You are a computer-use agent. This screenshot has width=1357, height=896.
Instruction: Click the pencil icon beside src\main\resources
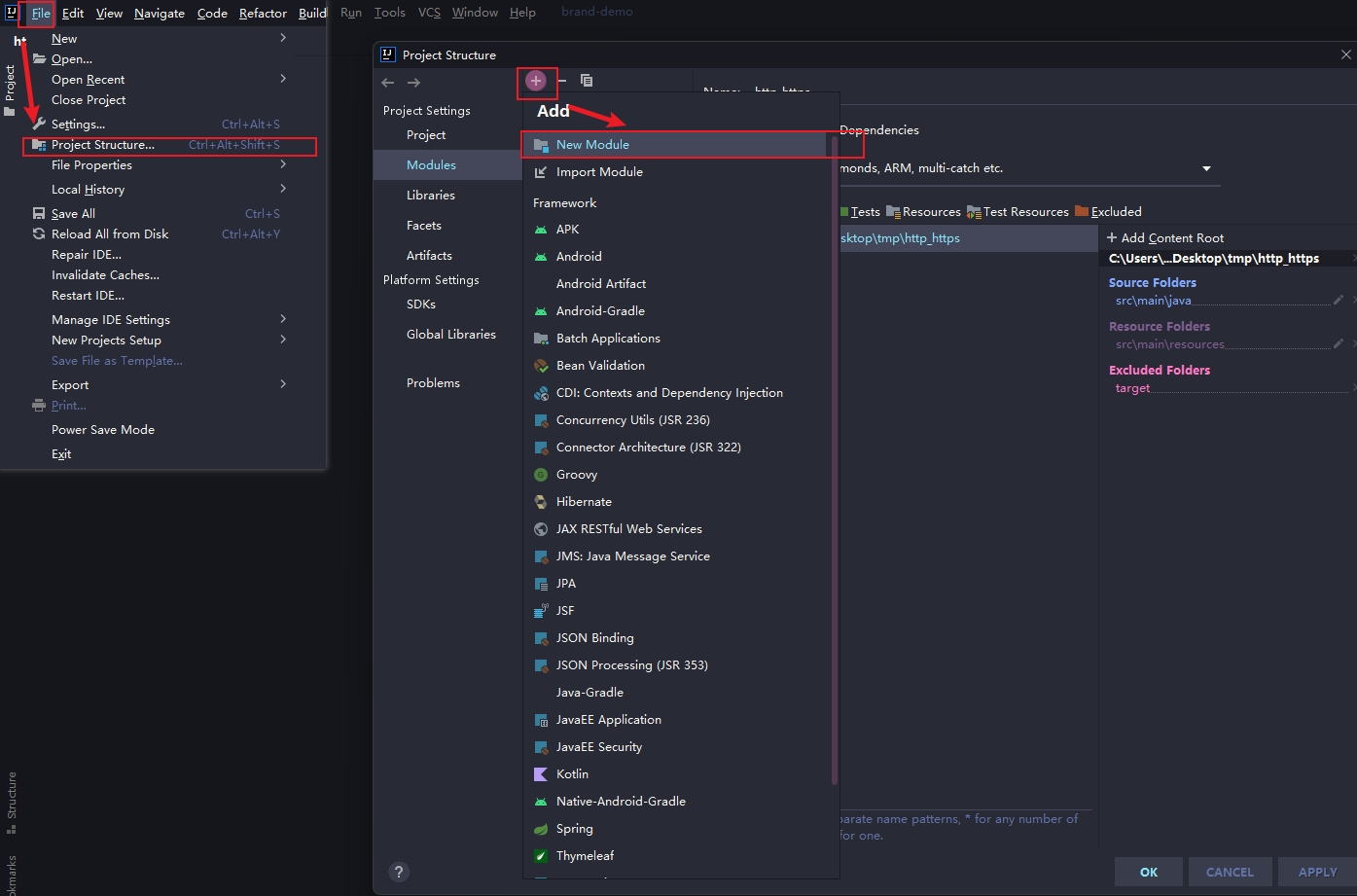(x=1339, y=343)
